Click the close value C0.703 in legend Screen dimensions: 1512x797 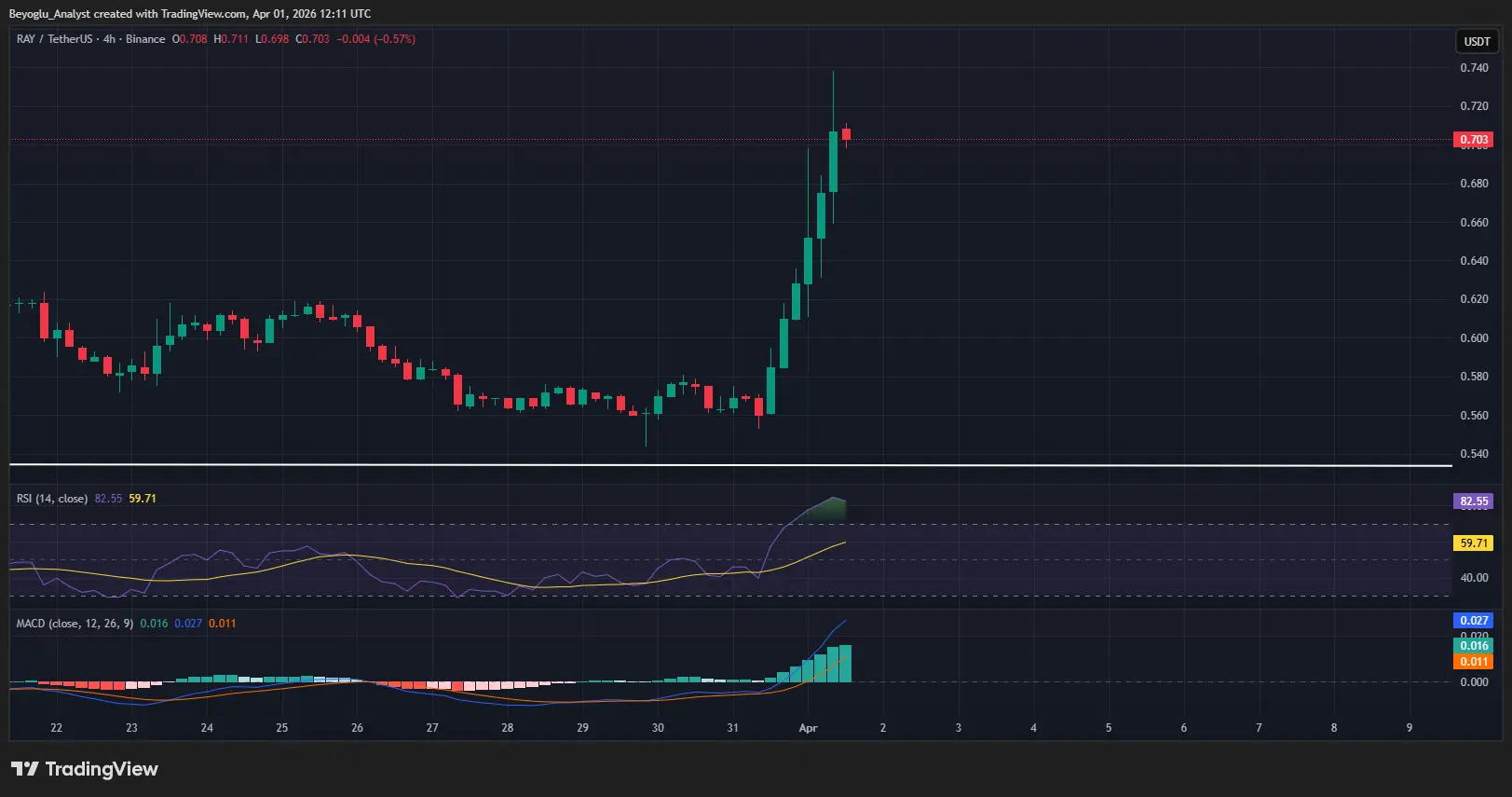pos(312,39)
